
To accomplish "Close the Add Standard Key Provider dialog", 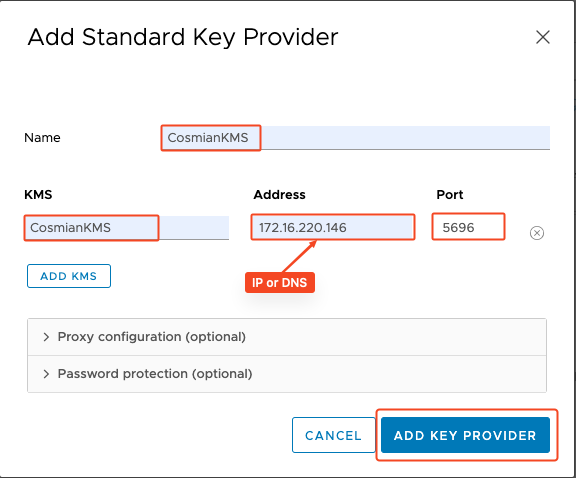I will coord(543,37).
